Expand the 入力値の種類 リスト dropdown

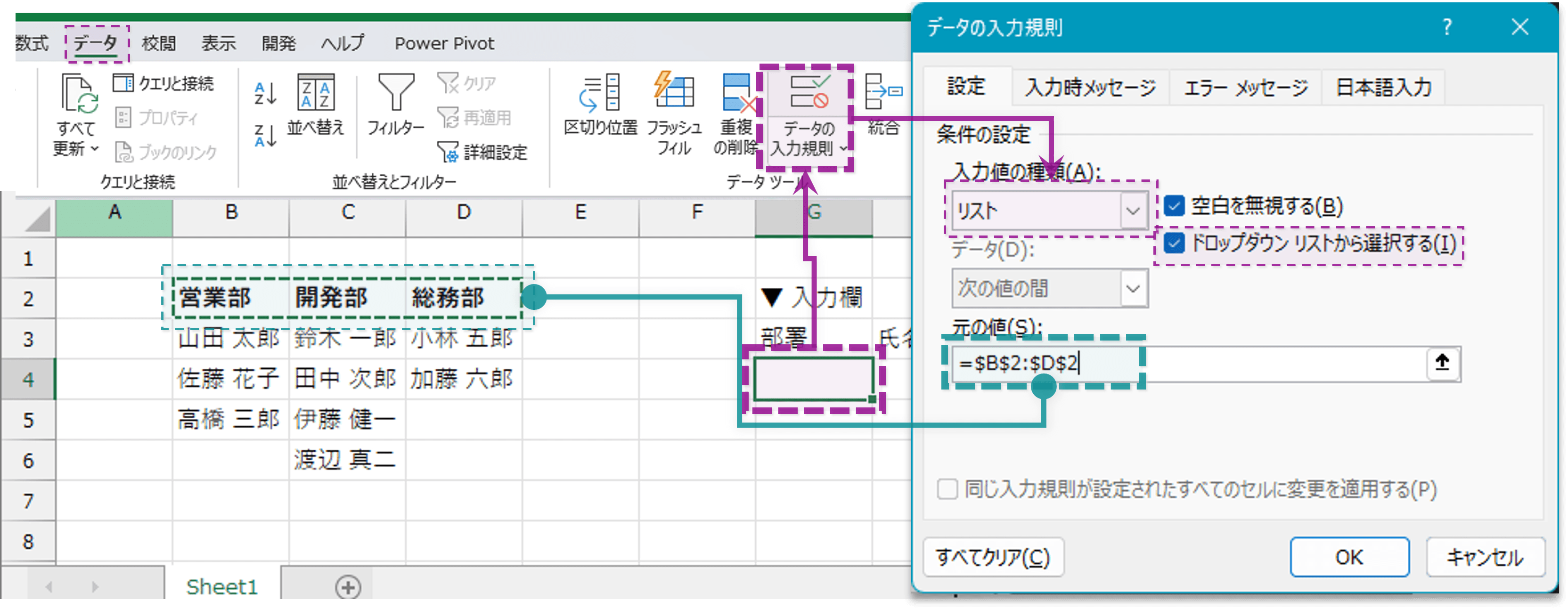click(1133, 211)
